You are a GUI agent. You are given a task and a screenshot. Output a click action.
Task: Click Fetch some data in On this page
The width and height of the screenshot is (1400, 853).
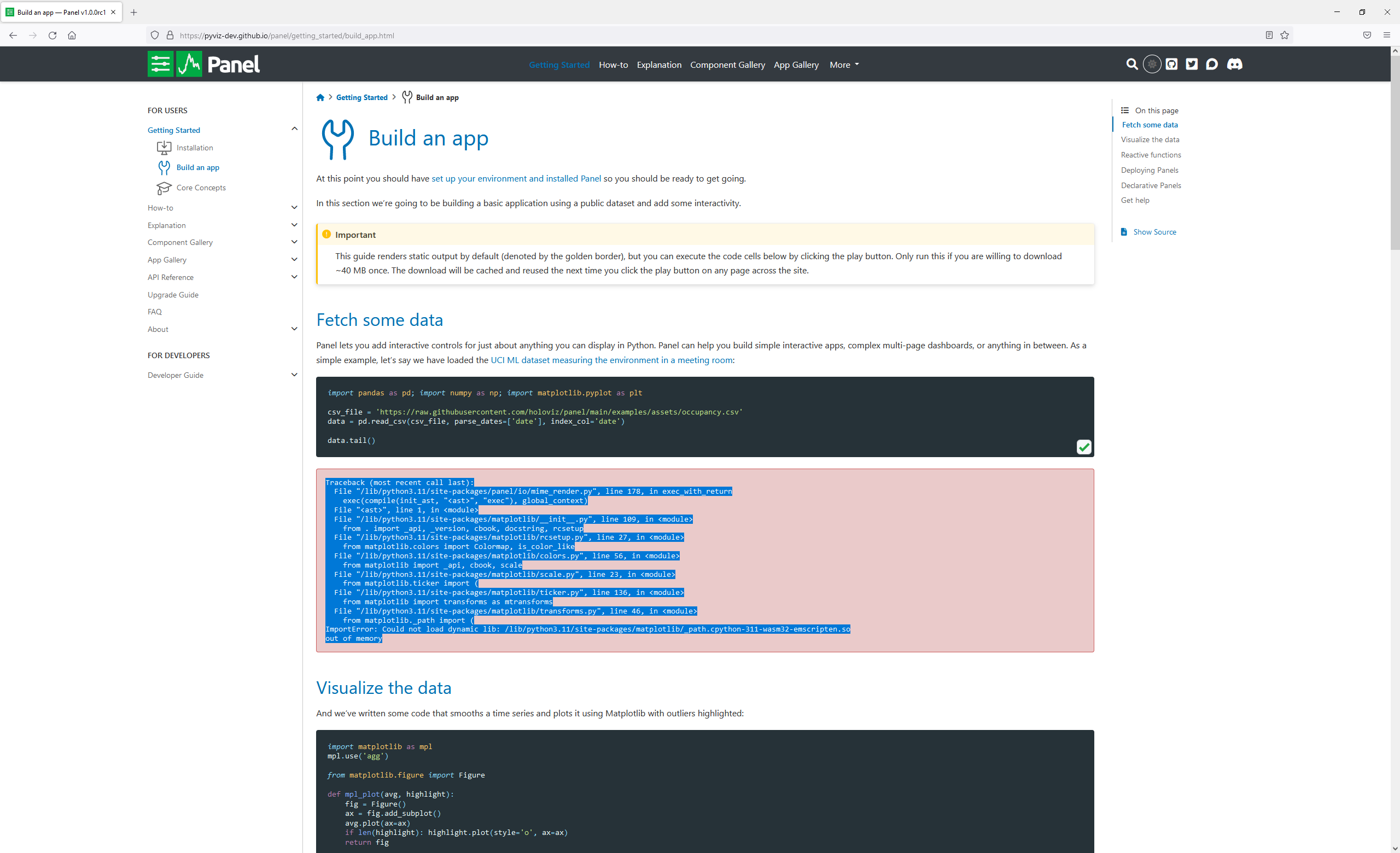(1150, 124)
